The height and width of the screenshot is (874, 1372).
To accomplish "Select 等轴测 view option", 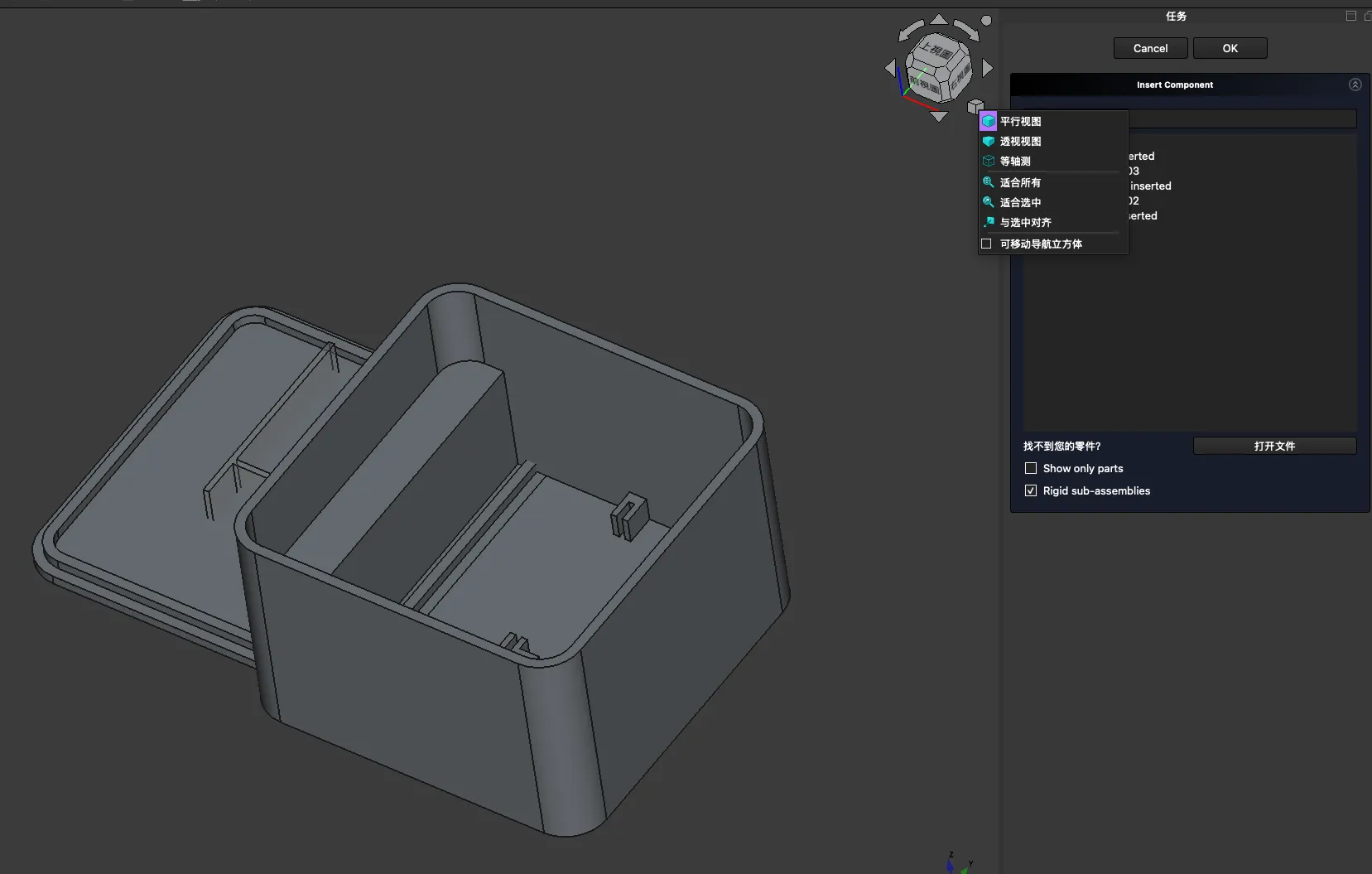I will [1015, 161].
